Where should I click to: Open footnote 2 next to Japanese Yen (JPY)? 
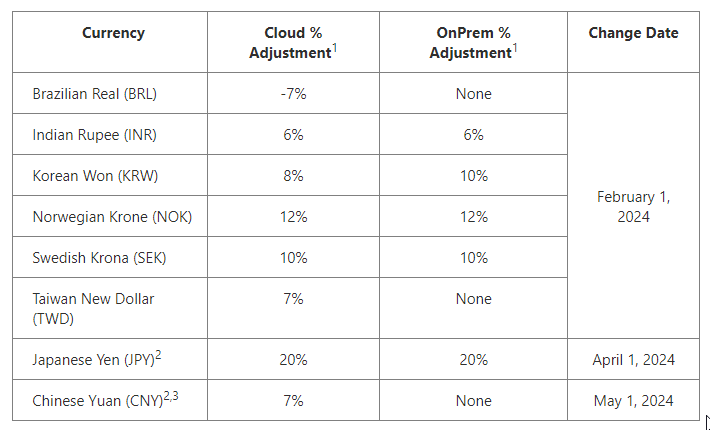pos(159,354)
